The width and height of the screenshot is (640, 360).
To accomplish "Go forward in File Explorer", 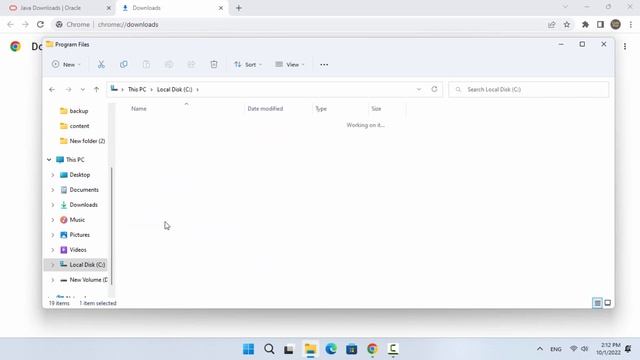I will (68, 89).
